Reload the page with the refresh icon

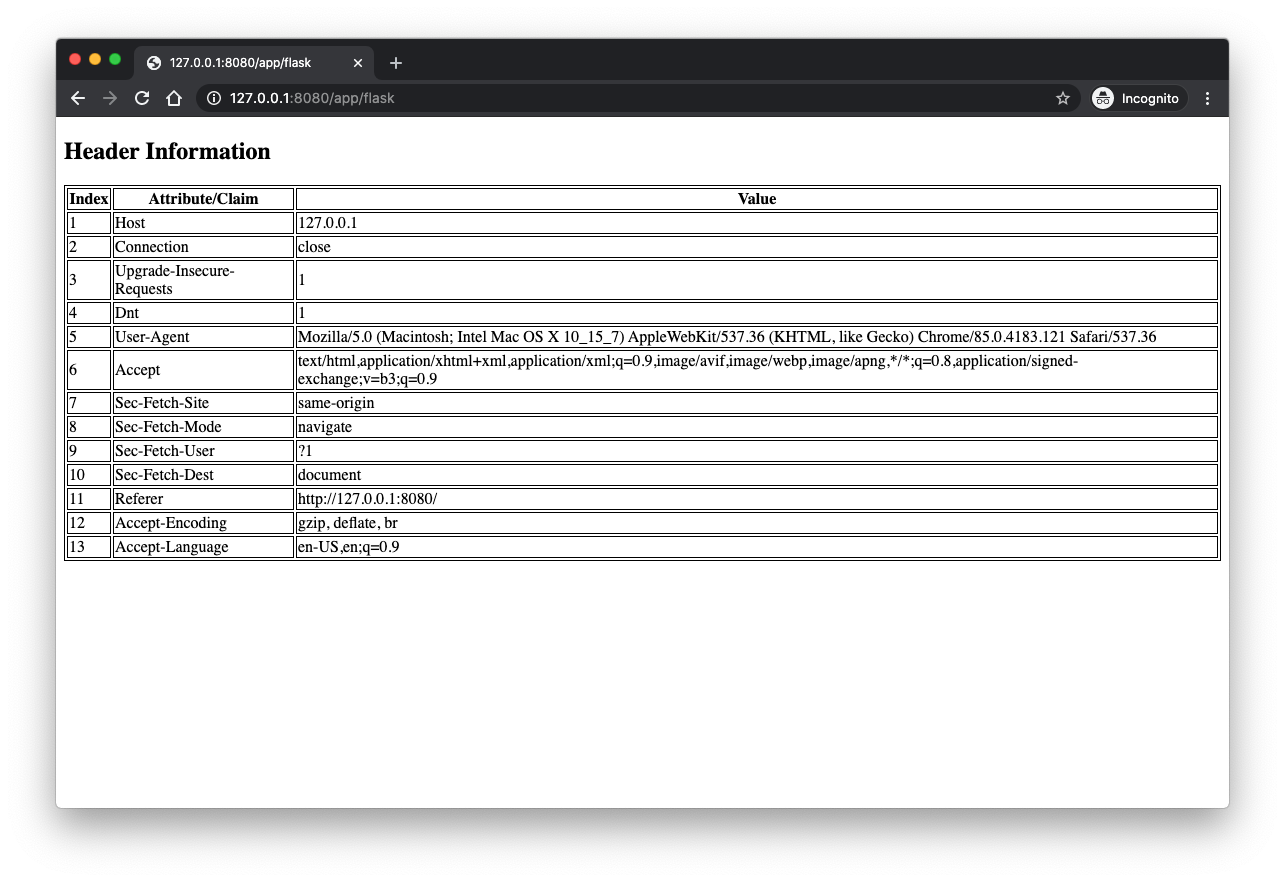click(142, 98)
